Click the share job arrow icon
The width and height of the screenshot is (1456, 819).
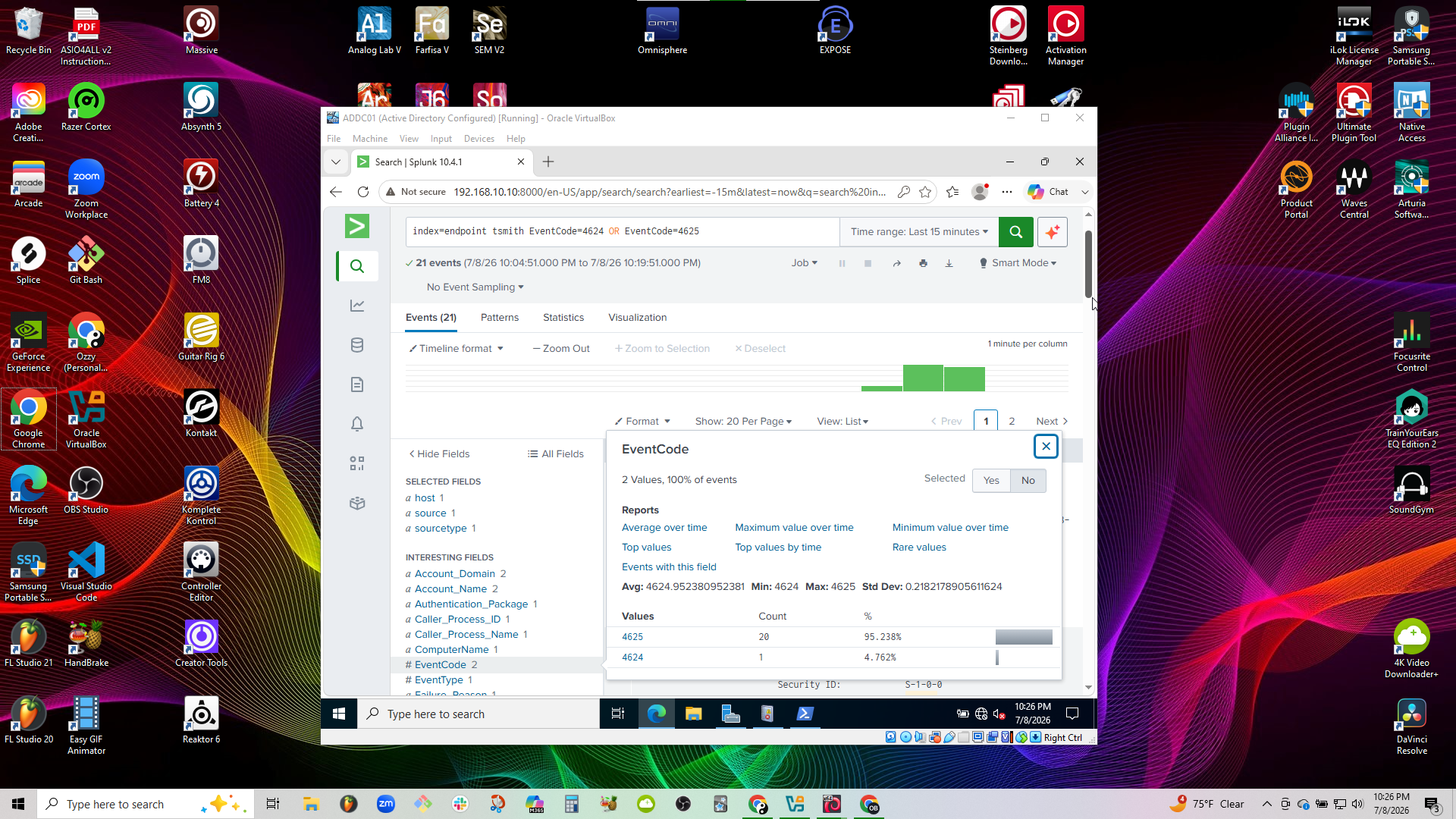pos(896,263)
